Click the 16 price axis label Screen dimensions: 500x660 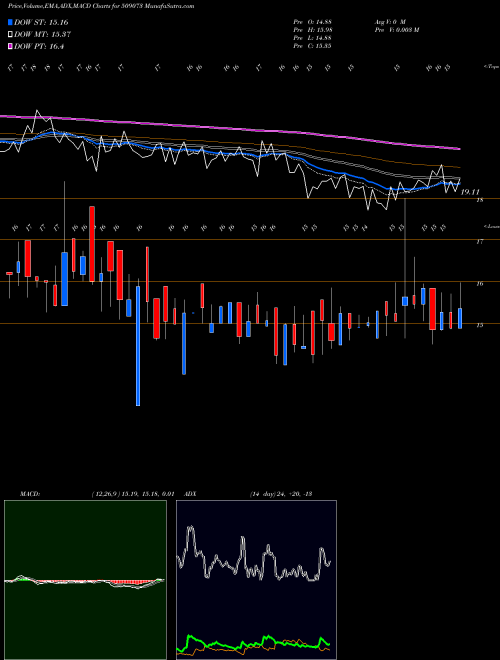click(x=480, y=284)
